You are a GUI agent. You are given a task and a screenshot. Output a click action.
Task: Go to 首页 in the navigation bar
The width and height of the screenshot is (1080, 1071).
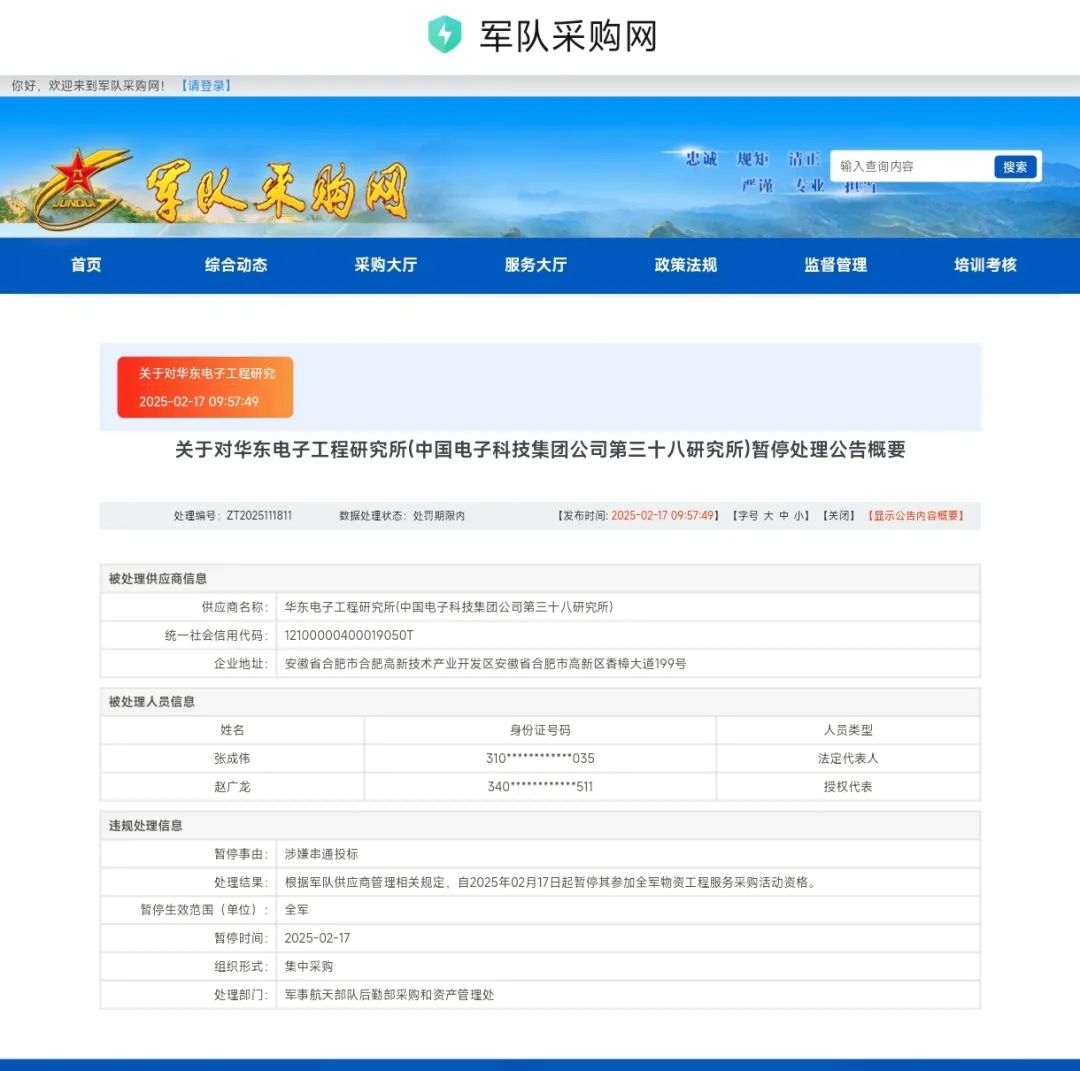tap(86, 265)
